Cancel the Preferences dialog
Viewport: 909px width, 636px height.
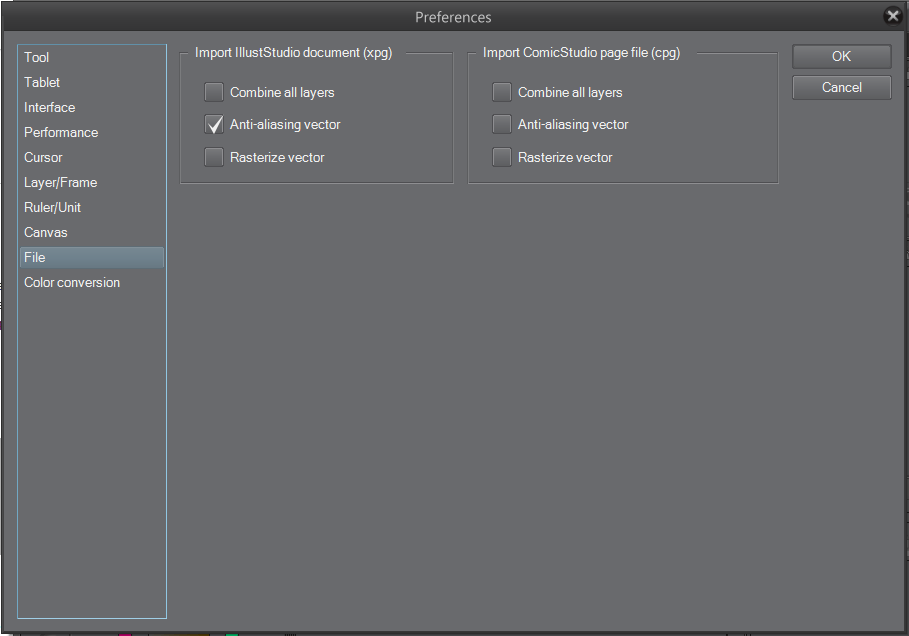point(842,88)
